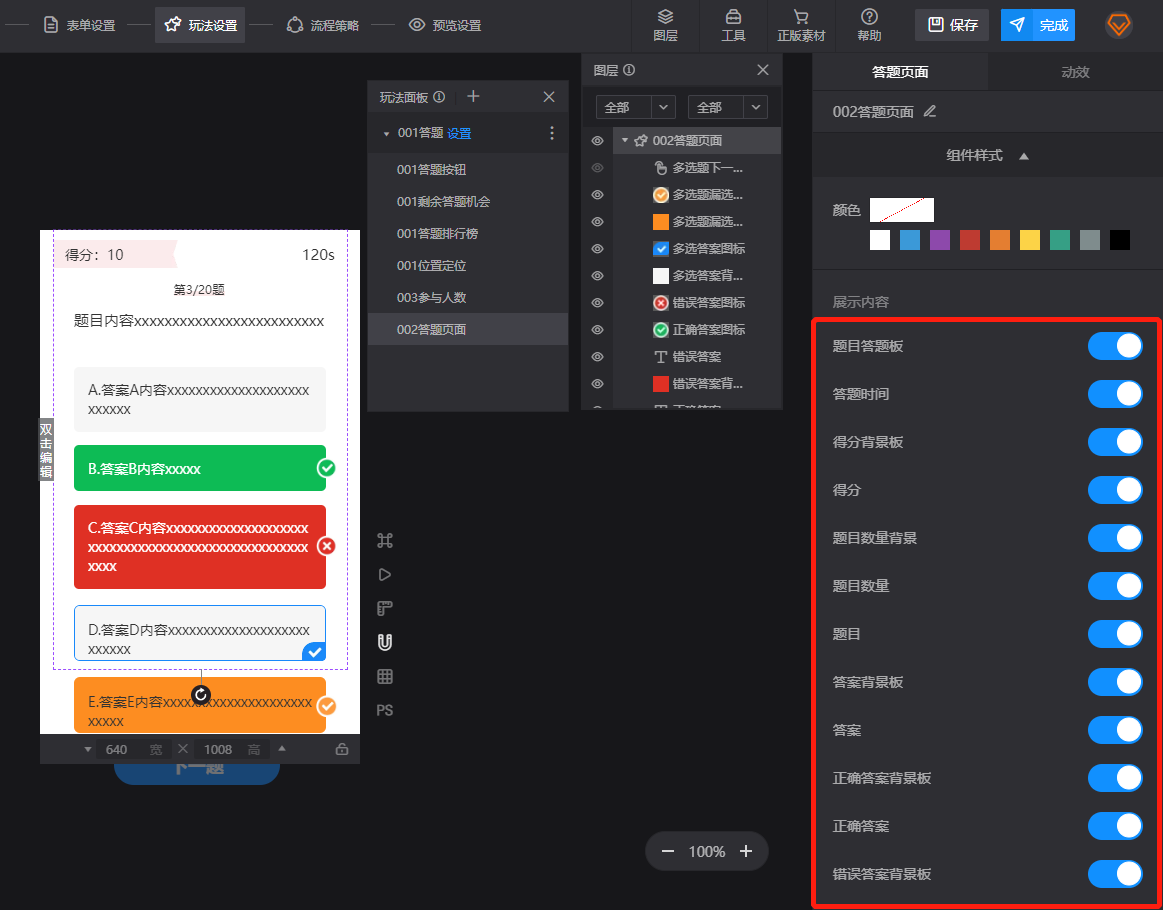Click the green check icon on answer B
The image size is (1163, 910).
[326, 469]
